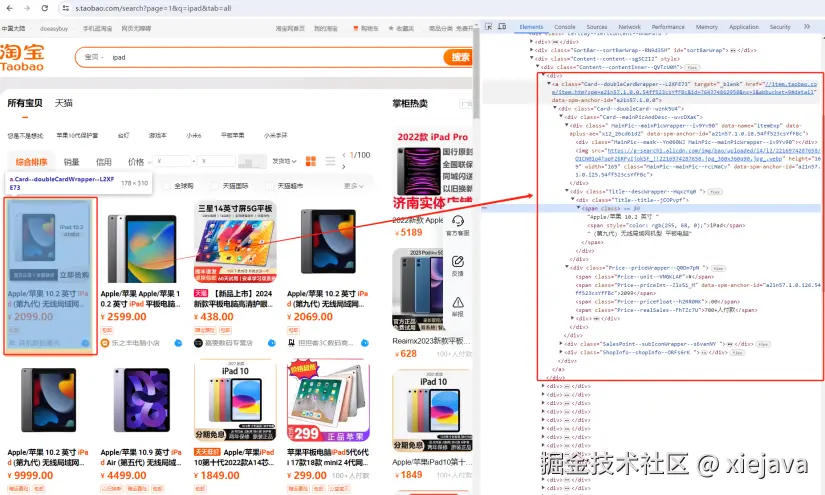
Task: Collapse the Card--doubleCardWrapper anchor node
Action: (549, 84)
